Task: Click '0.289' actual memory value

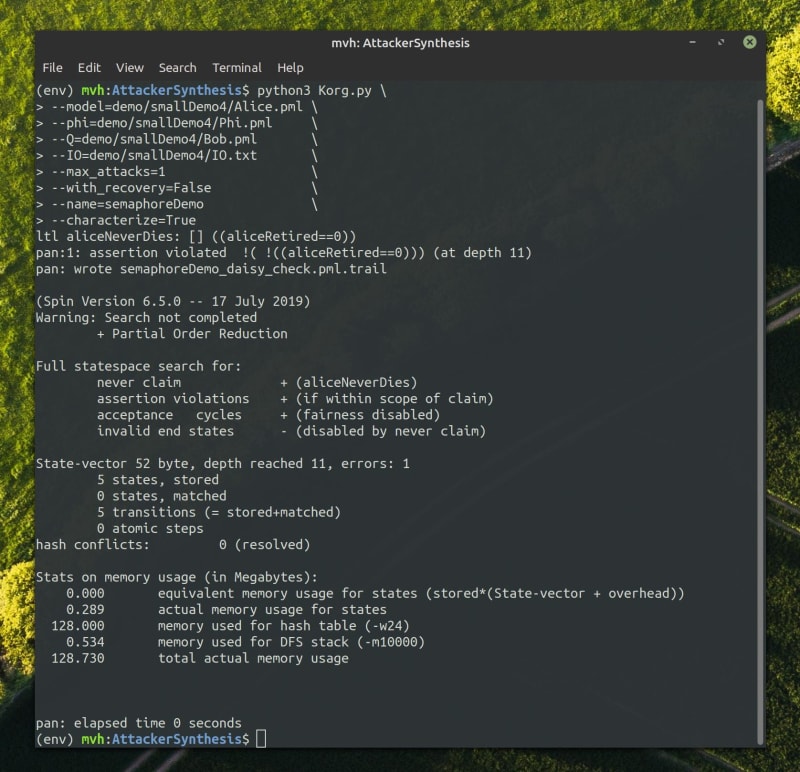Action: point(85,610)
